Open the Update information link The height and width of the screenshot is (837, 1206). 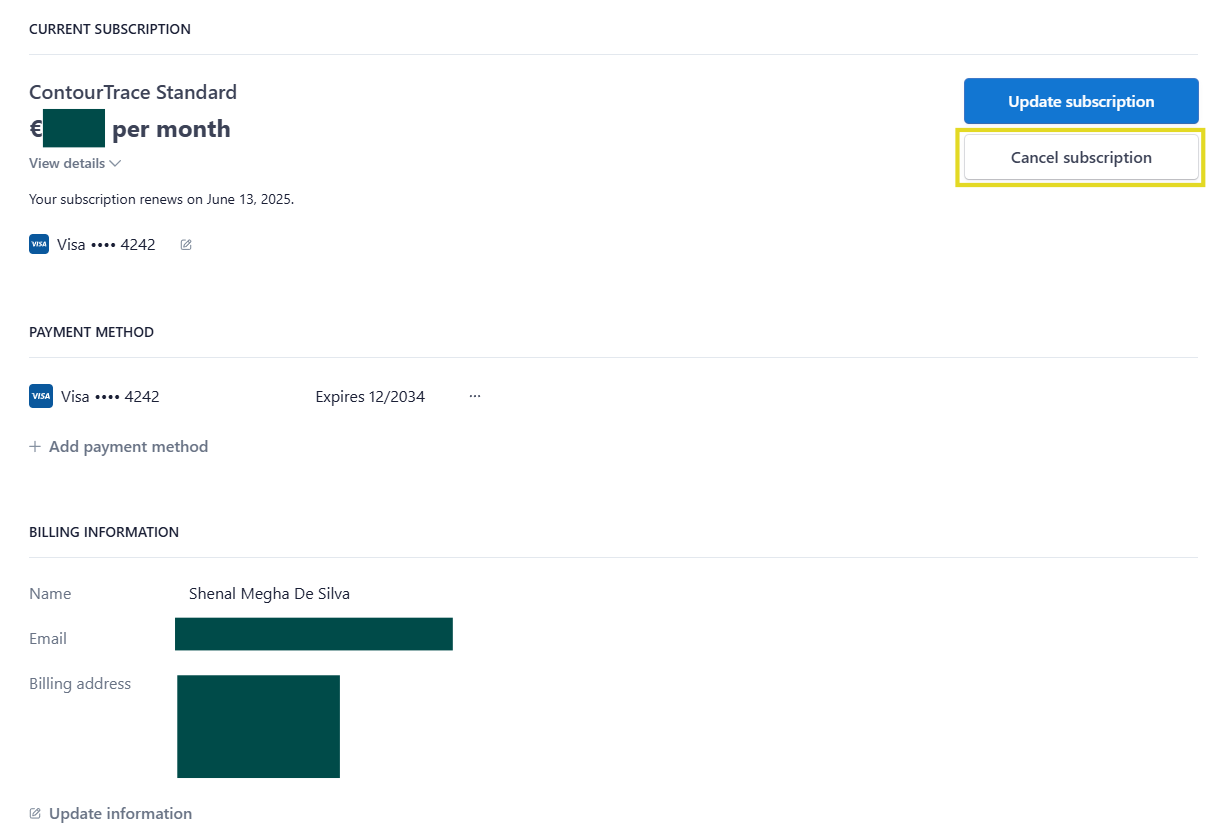coord(120,814)
